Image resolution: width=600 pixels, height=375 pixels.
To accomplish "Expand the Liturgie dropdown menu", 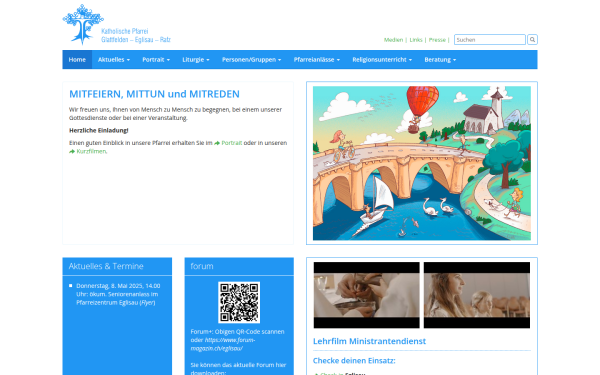I will [x=196, y=60].
